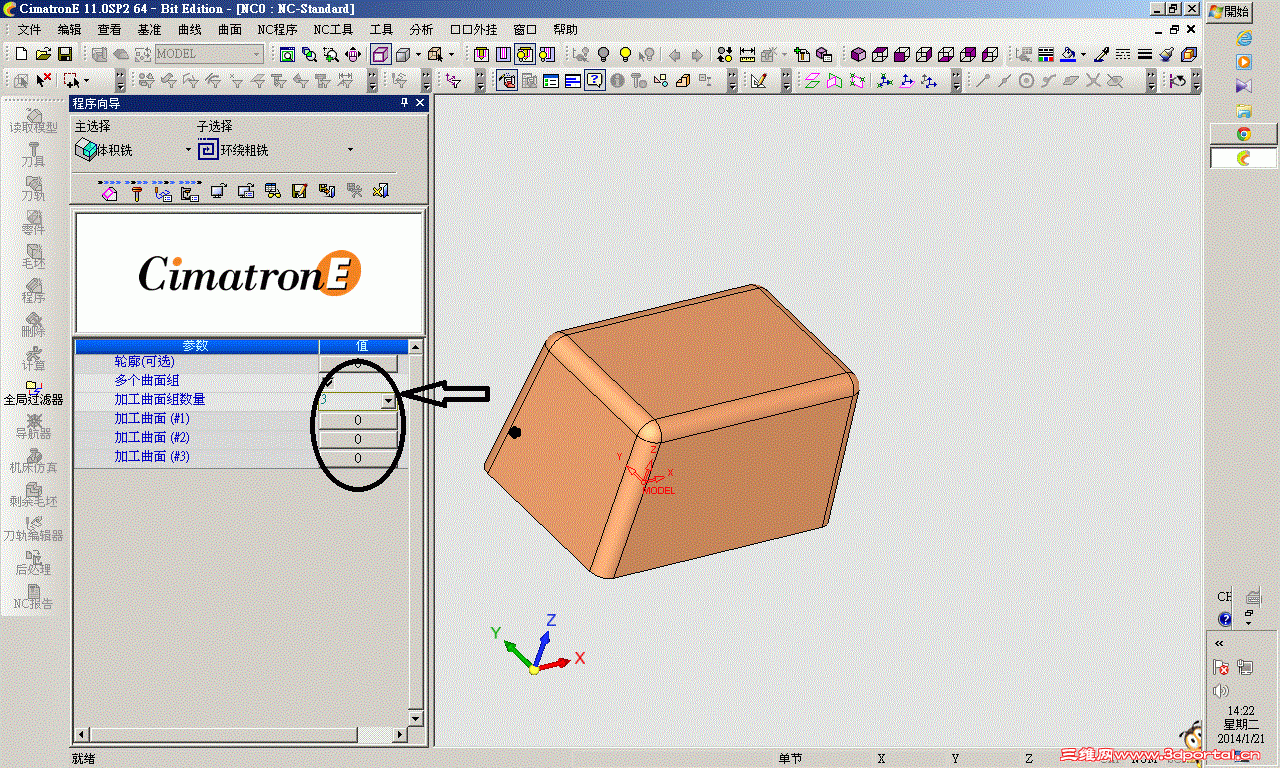The width and height of the screenshot is (1280, 768).
Task: Click the 加工曲面 (#1) value button
Action: tap(358, 420)
